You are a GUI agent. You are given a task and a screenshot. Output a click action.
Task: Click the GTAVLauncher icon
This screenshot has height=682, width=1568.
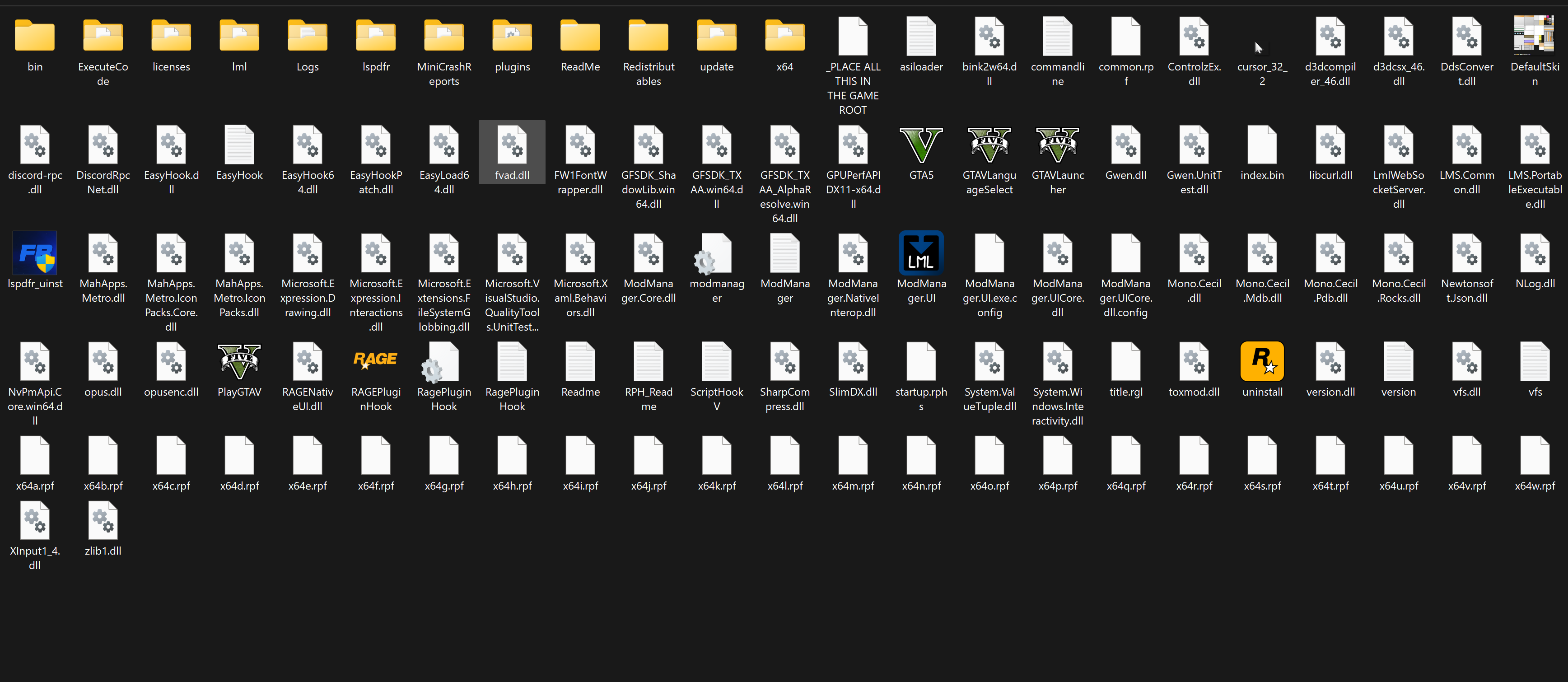pyautogui.click(x=1057, y=146)
